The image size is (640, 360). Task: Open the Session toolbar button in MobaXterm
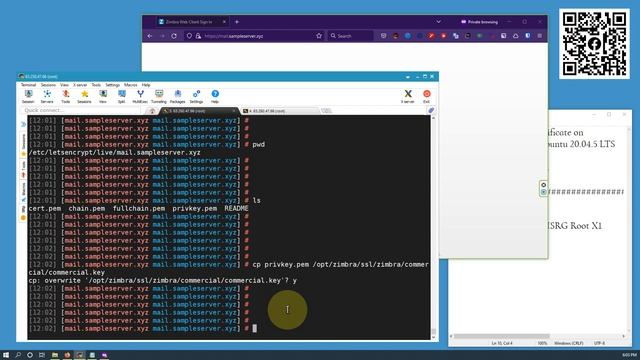[28, 97]
